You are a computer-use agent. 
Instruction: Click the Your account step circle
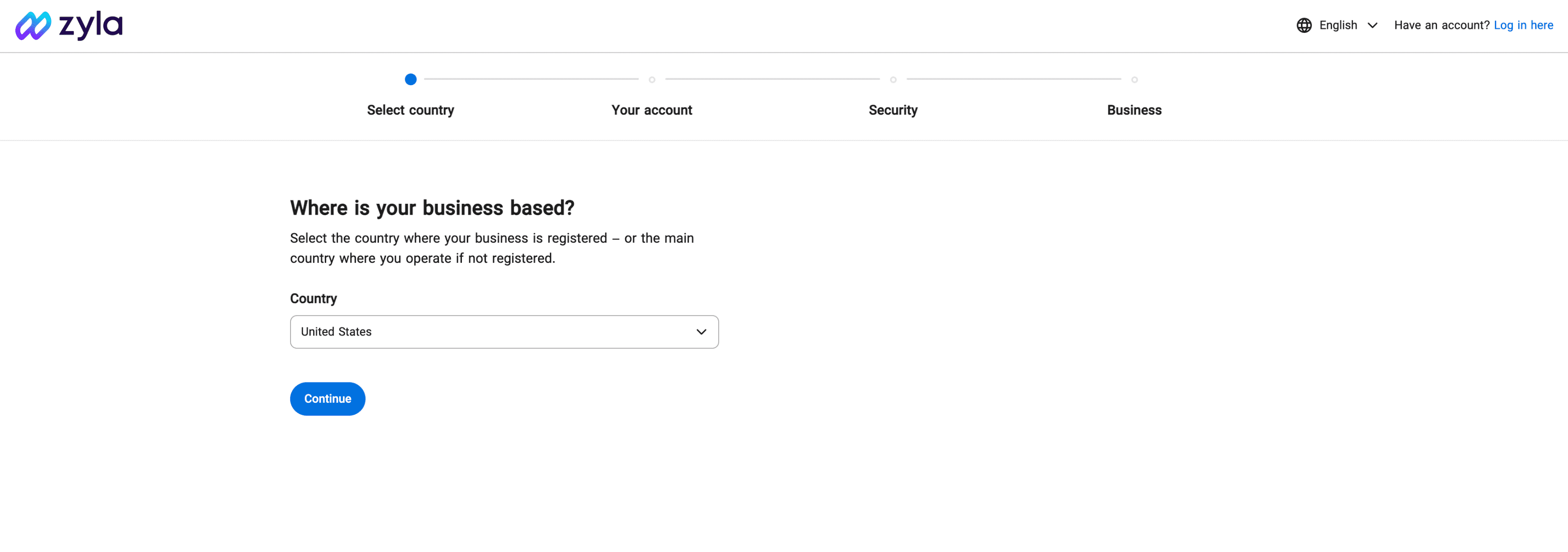[x=652, y=80]
